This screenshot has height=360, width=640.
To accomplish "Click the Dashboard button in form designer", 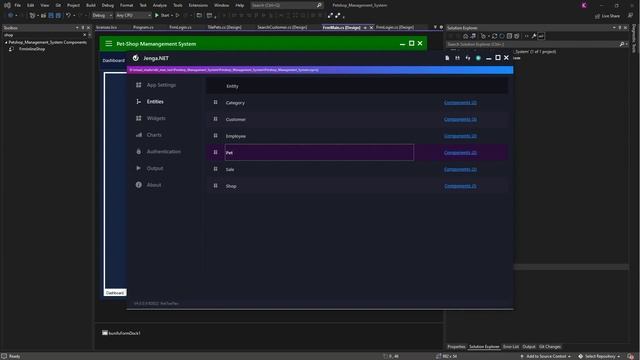I will click(113, 60).
